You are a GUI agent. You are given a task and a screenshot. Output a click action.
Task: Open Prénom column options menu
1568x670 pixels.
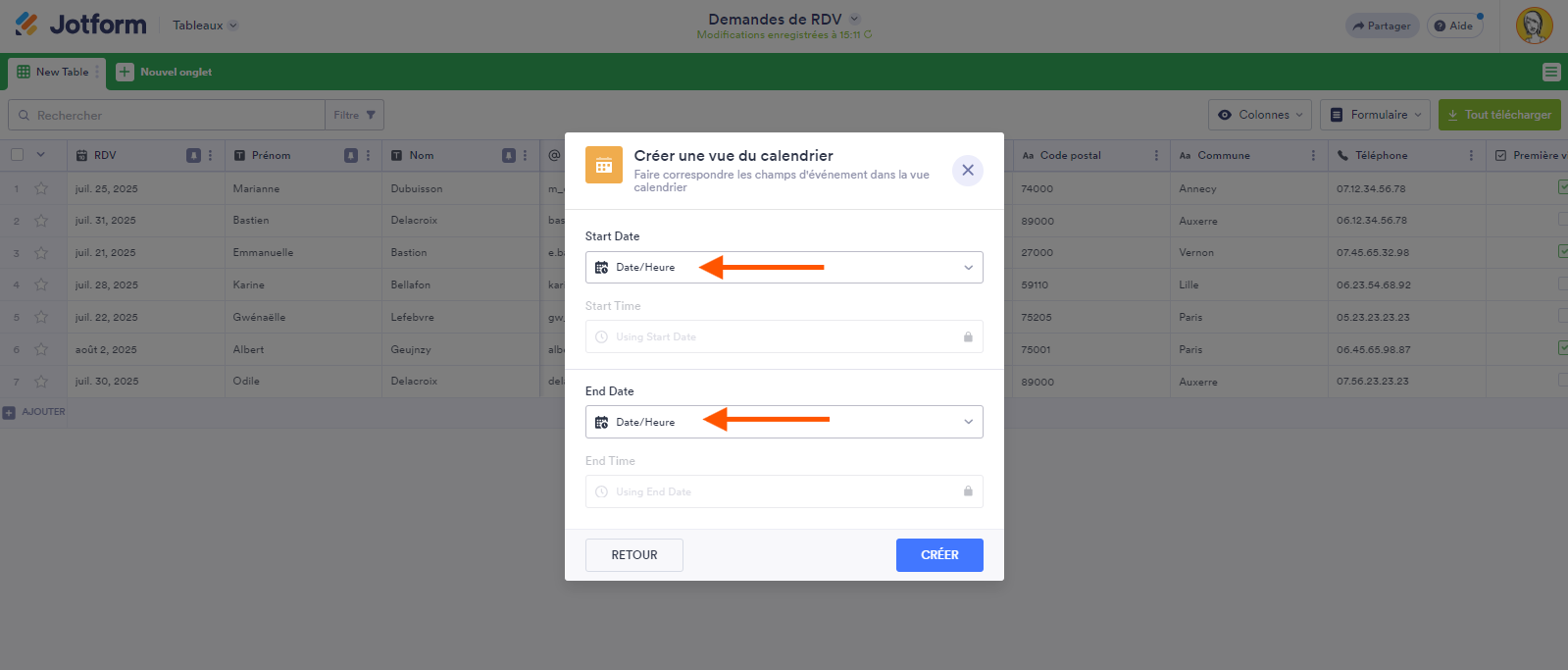(x=369, y=155)
